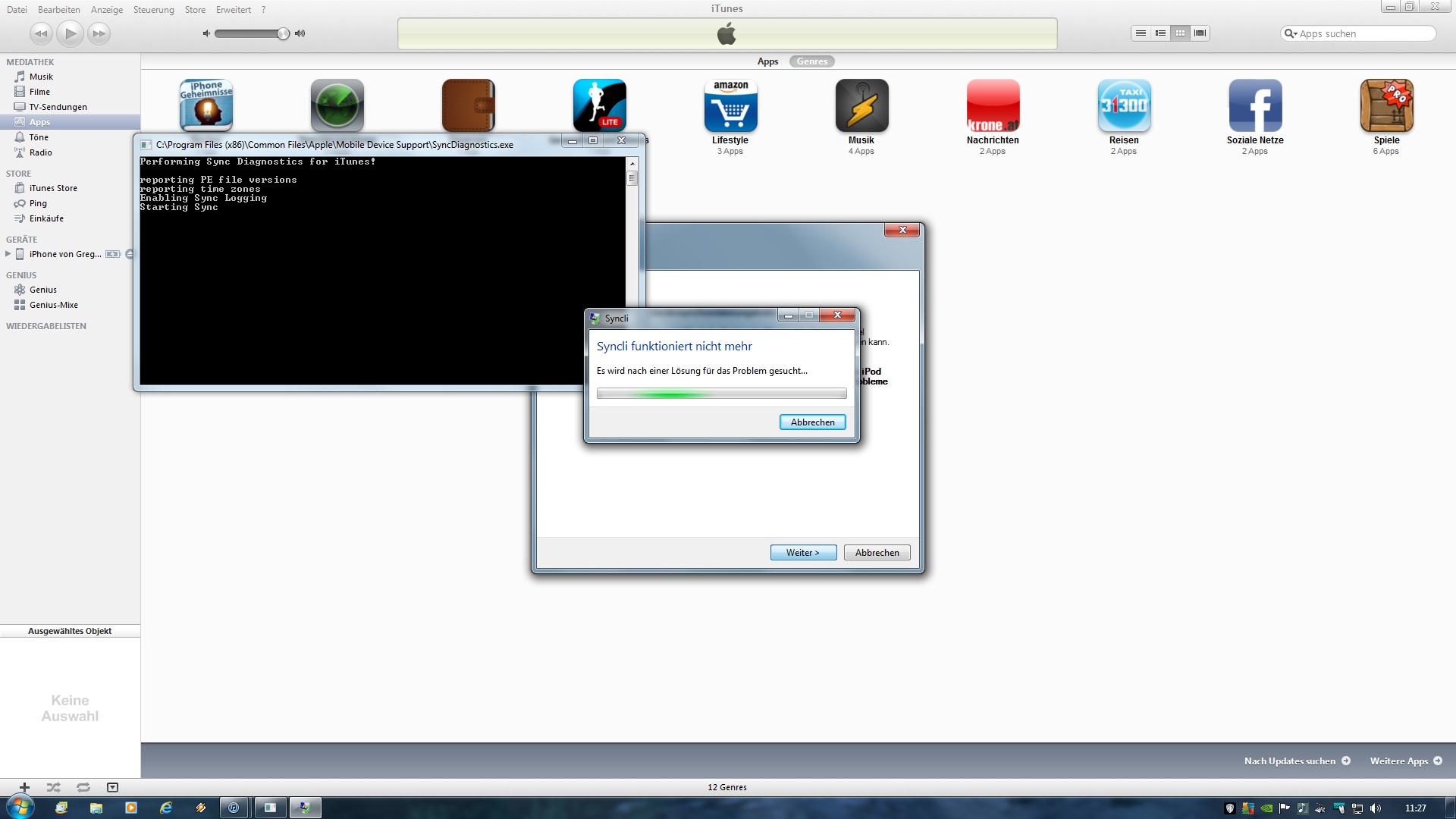Select Töne in the sidebar
The width and height of the screenshot is (1456, 819).
coord(70,137)
